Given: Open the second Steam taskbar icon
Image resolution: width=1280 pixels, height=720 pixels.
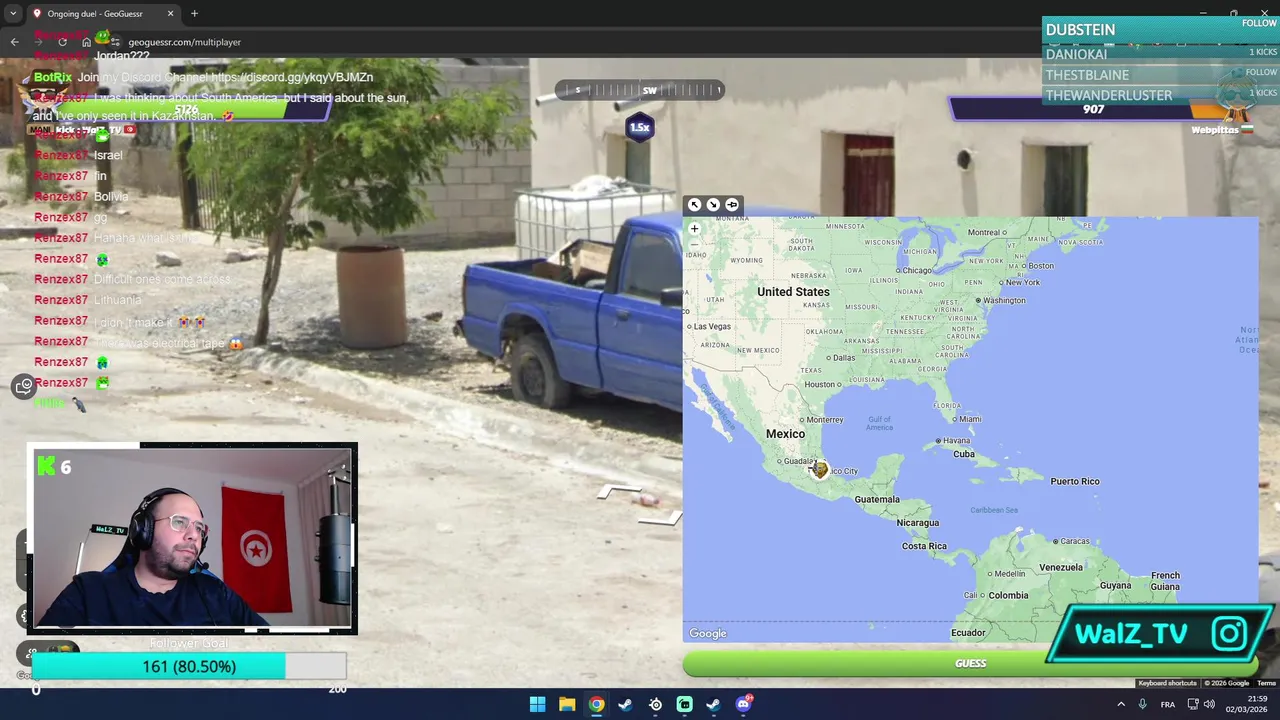Looking at the screenshot, I should click(713, 704).
